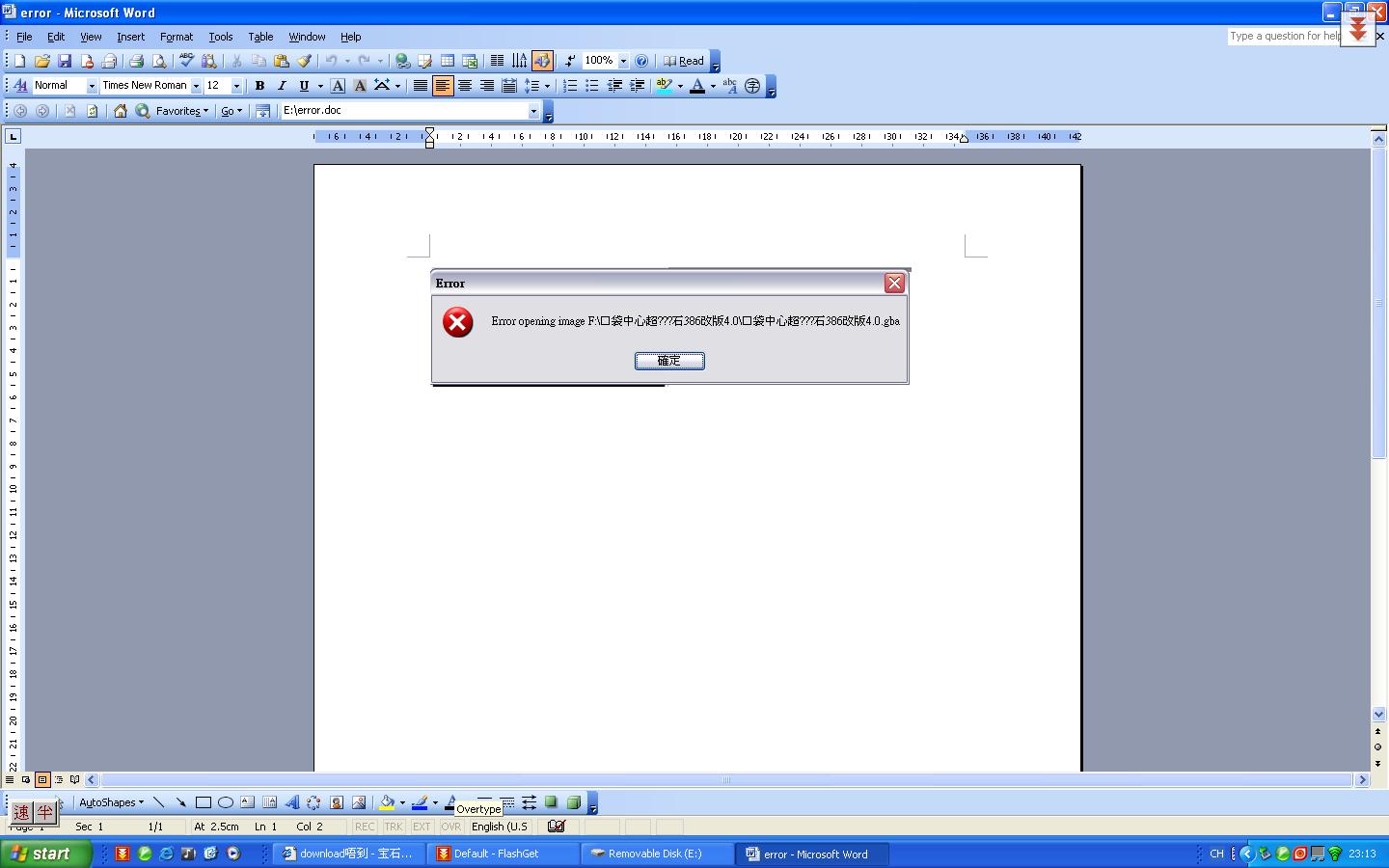Open the 100% zoom dropdown
The width and height of the screenshot is (1389, 868).
coord(623,61)
